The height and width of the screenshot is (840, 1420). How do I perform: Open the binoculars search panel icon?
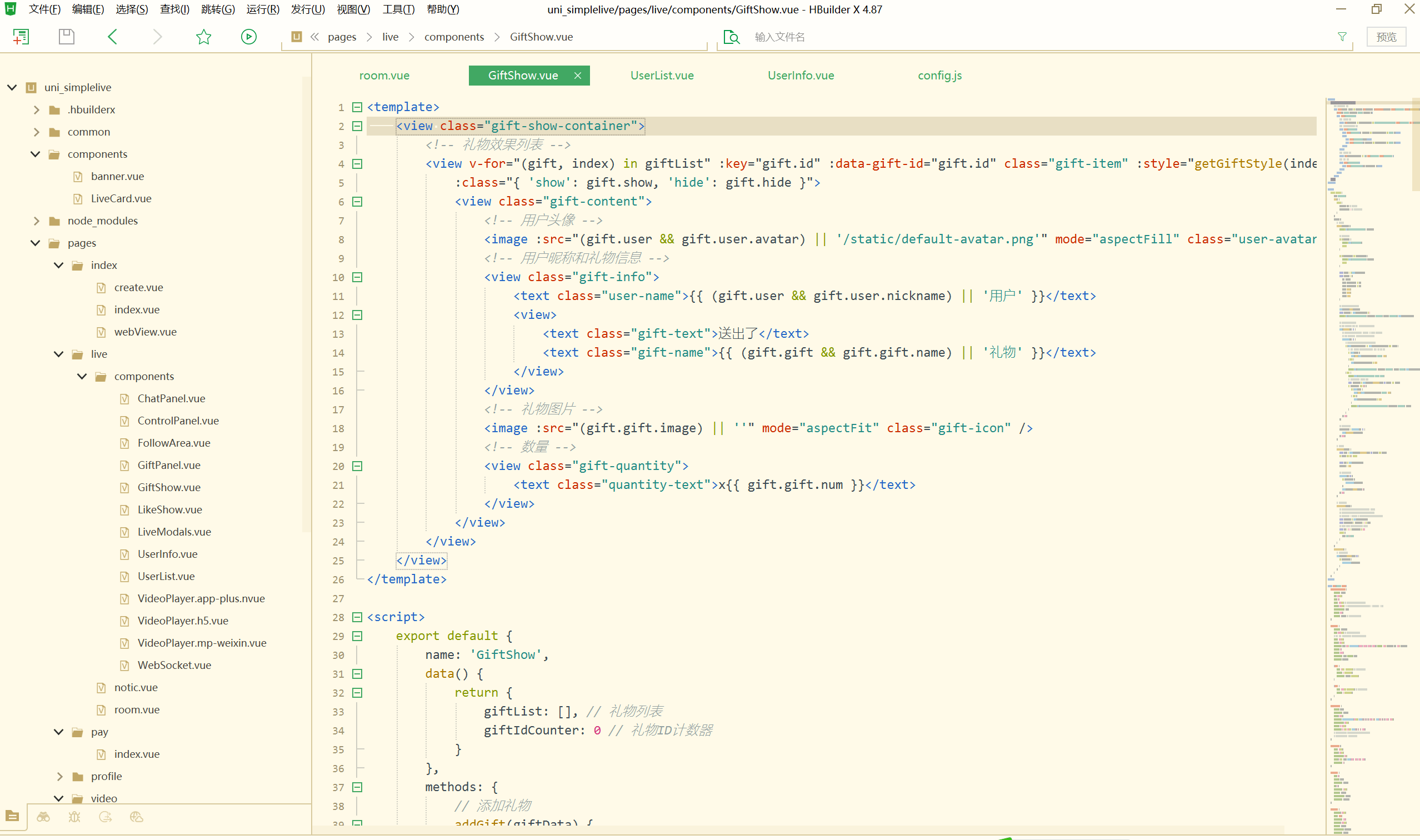point(43,817)
